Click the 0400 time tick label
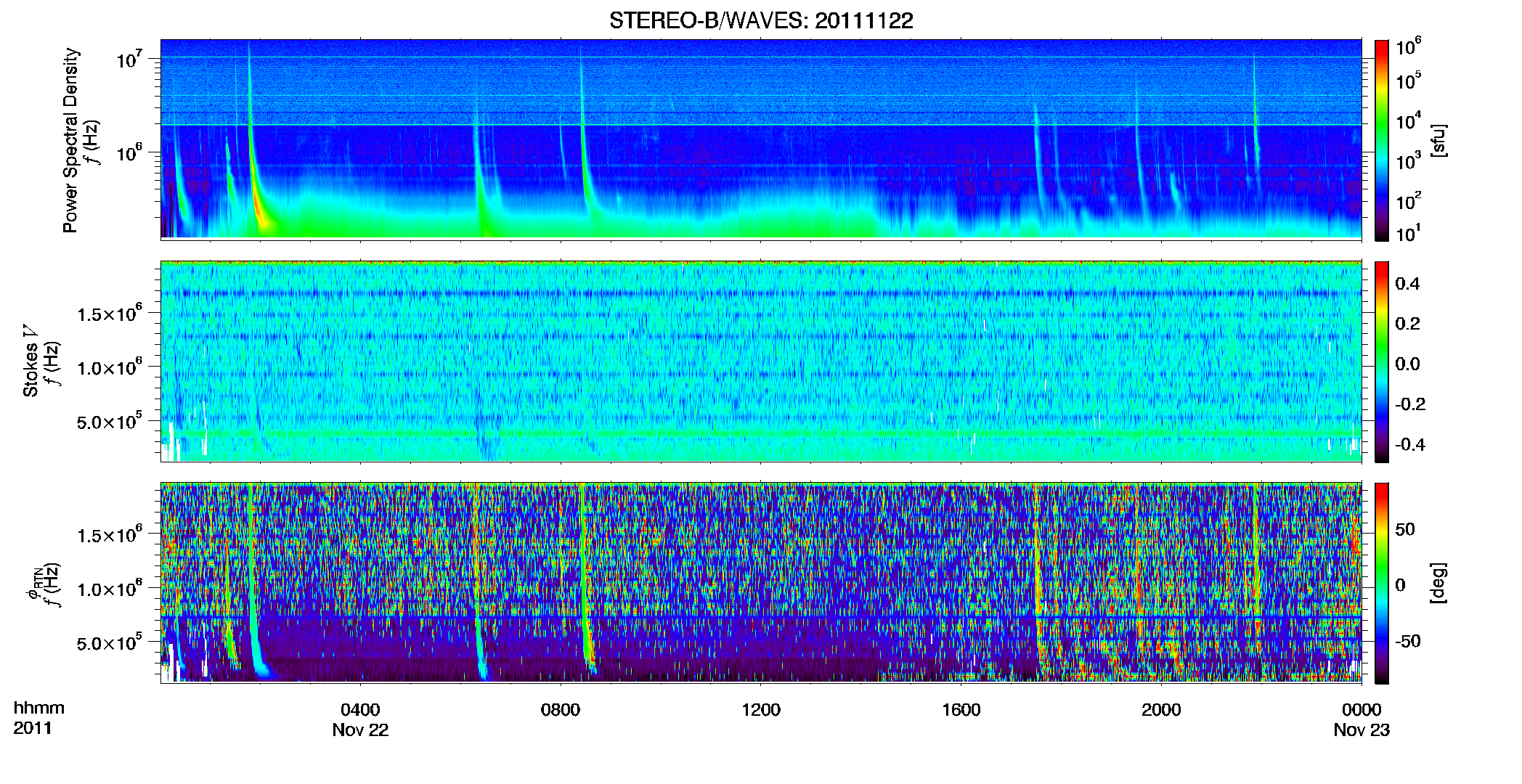This screenshot has height=784, width=1522. pos(360,710)
